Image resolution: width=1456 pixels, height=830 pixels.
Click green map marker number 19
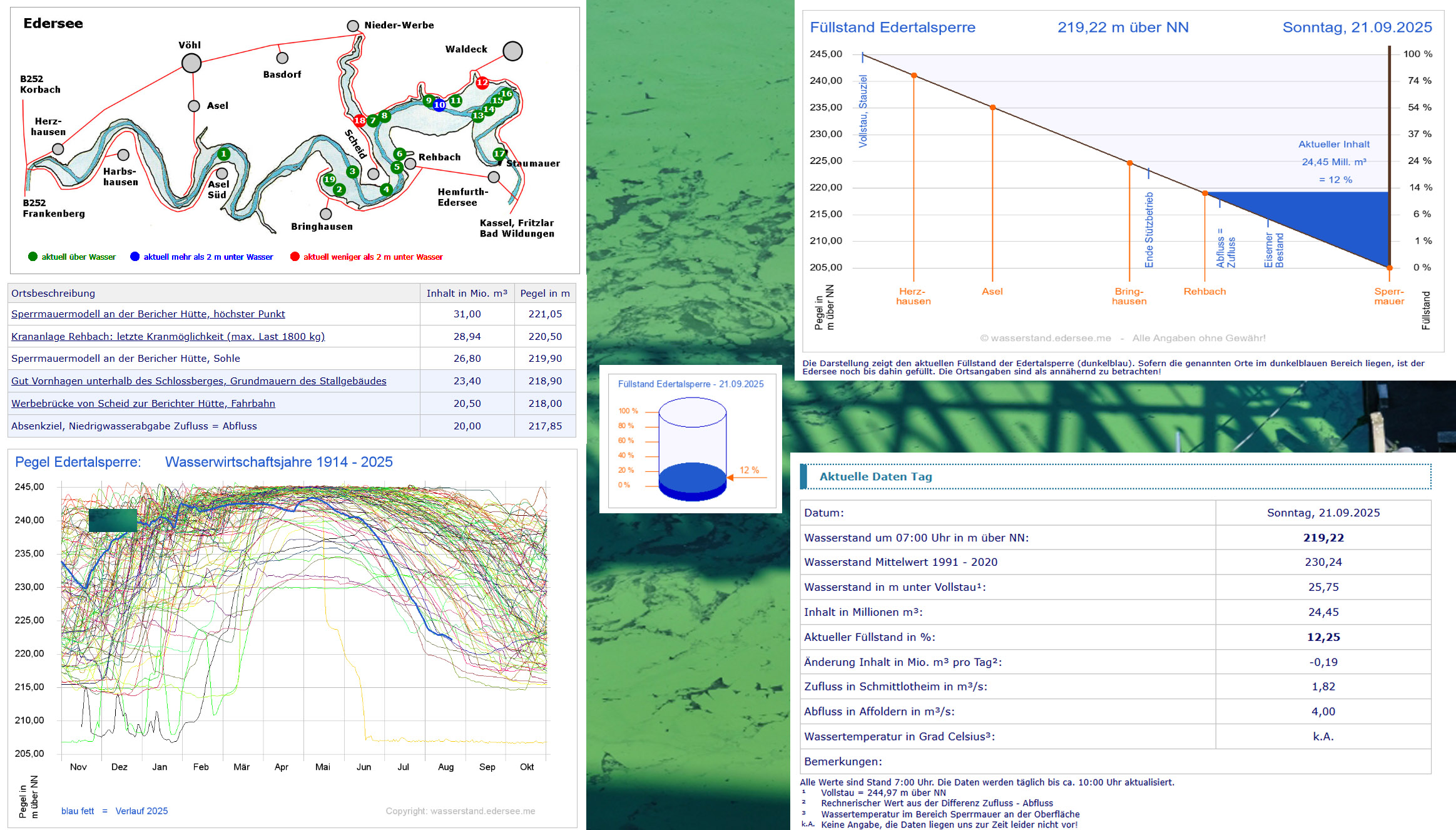pos(329,180)
